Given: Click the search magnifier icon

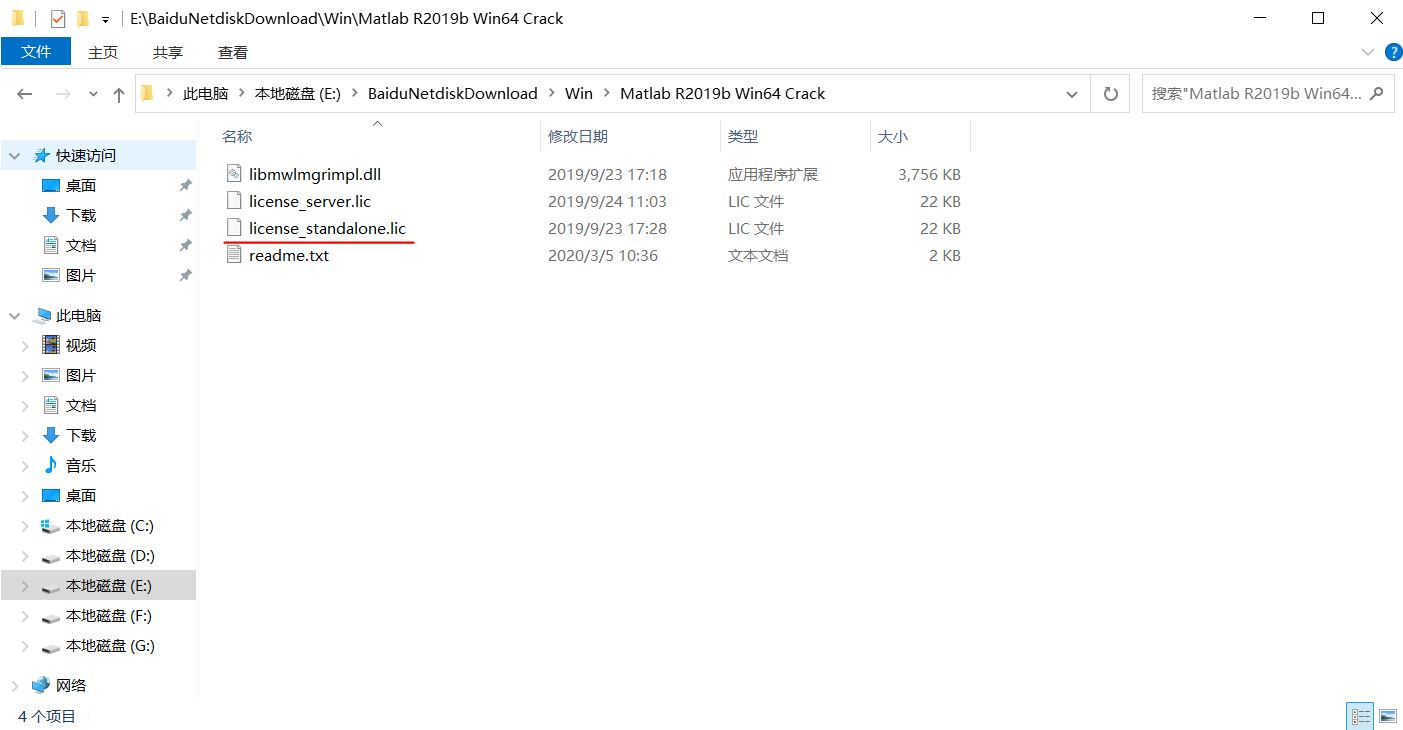Looking at the screenshot, I should click(1377, 93).
